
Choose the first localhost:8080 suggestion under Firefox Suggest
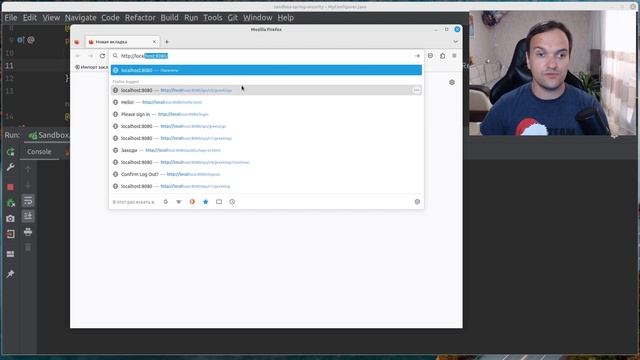click(266, 90)
